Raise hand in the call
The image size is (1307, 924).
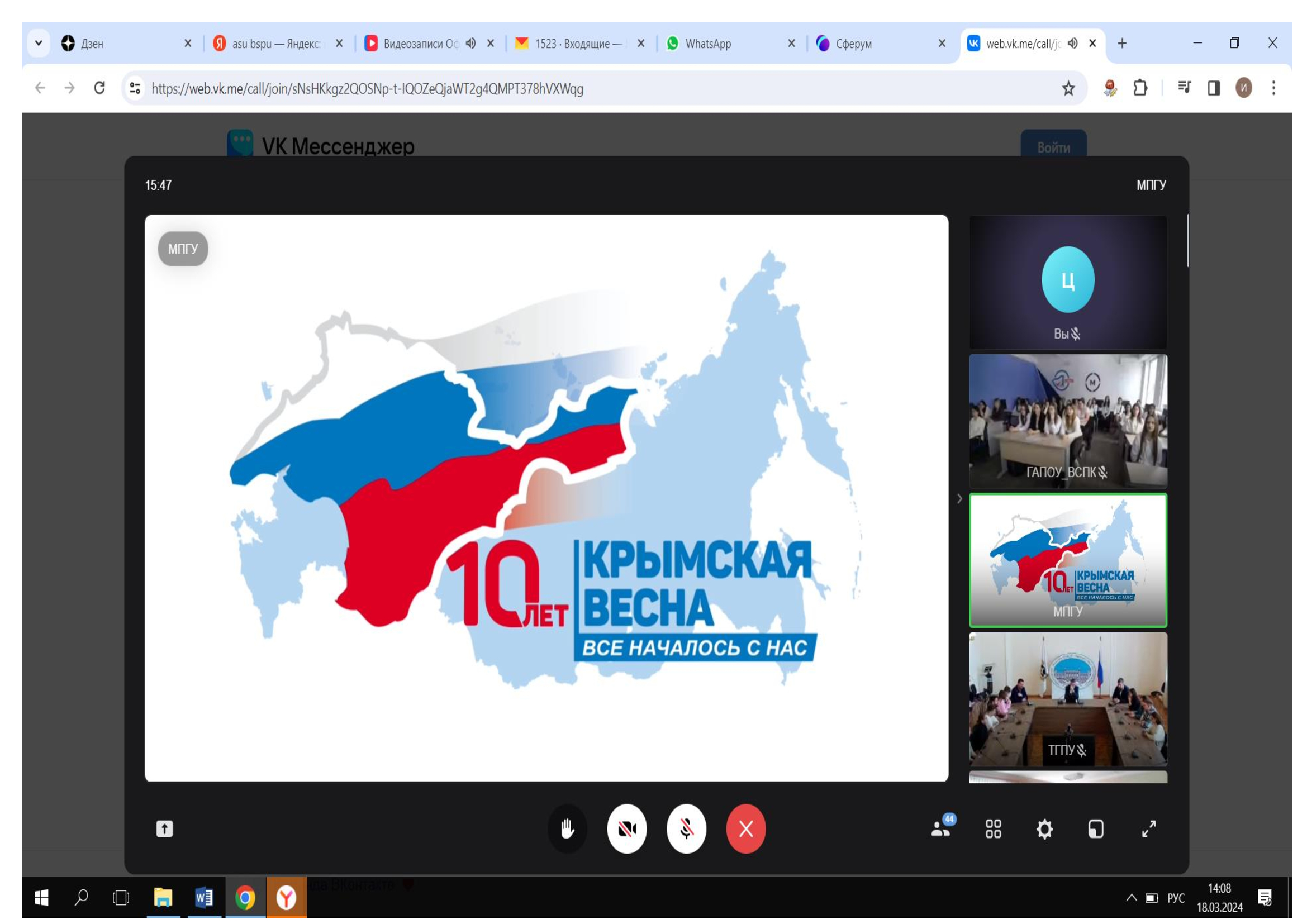click(567, 829)
